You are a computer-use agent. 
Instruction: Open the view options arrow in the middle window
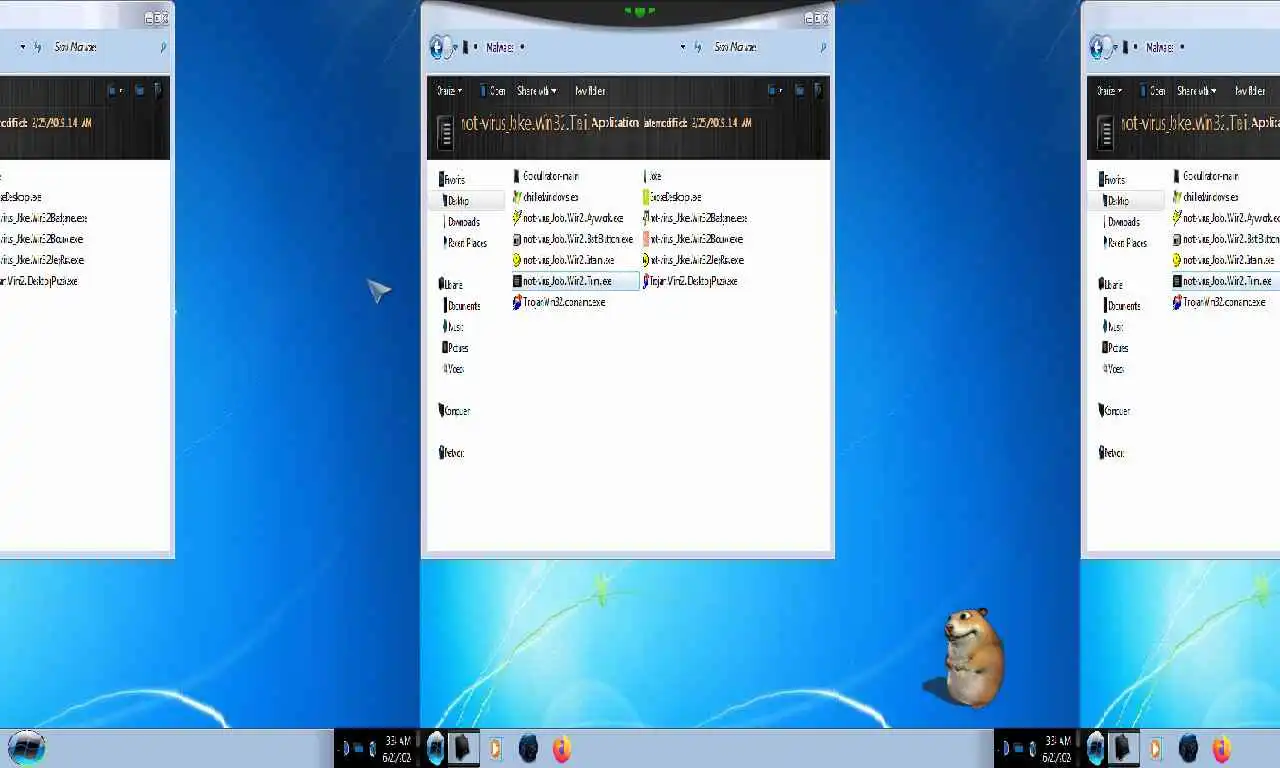(x=782, y=91)
